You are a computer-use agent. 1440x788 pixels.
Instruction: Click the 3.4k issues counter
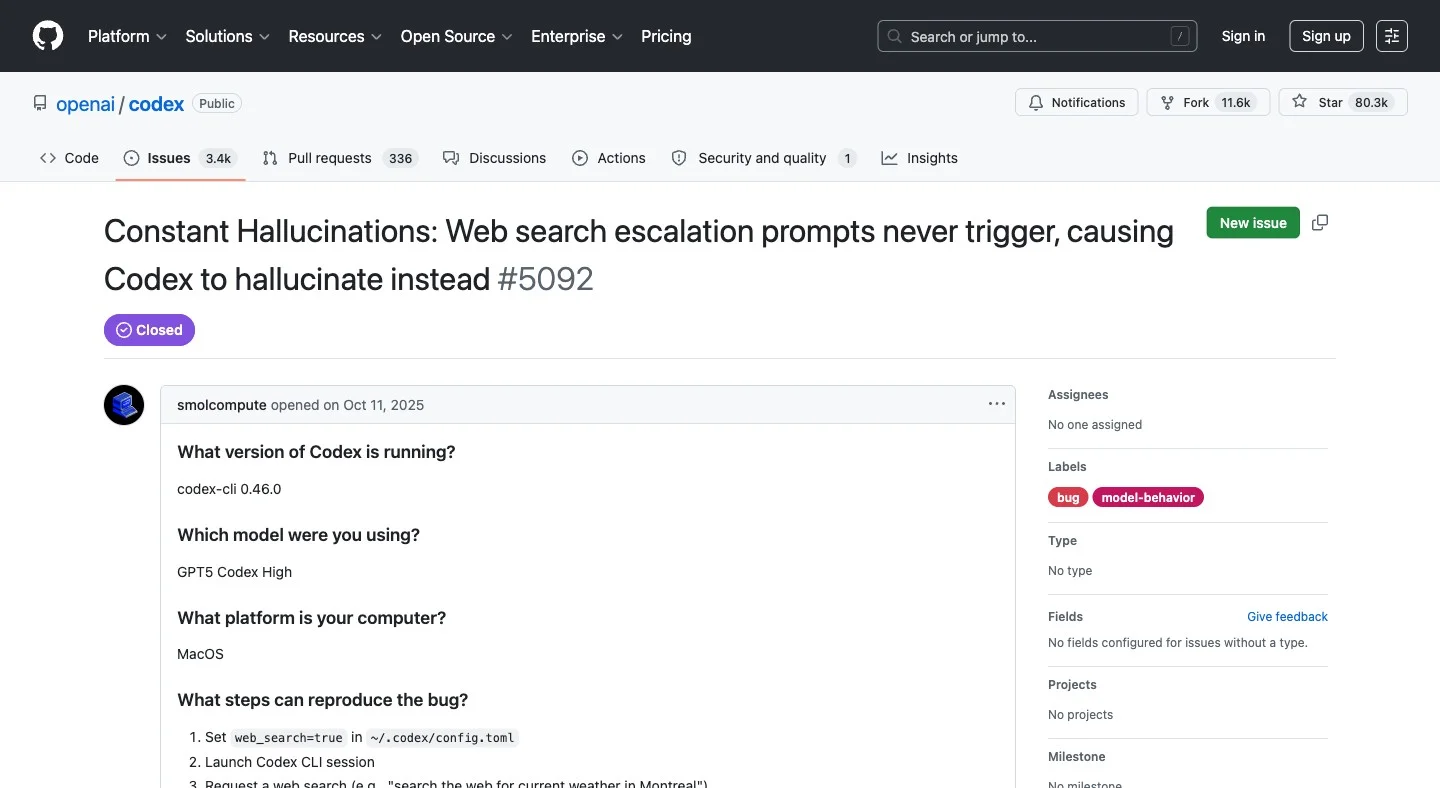coord(218,158)
